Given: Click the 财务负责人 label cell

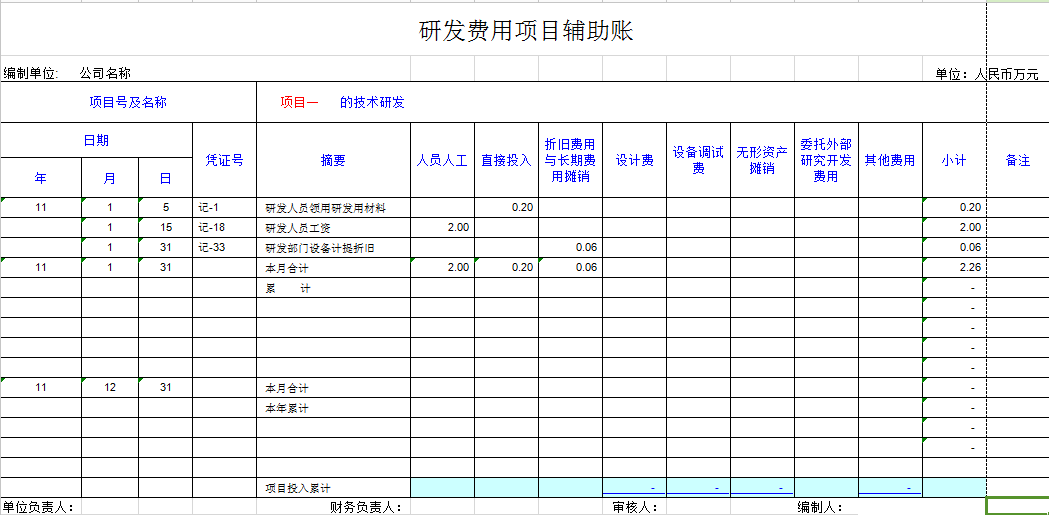Looking at the screenshot, I should (x=366, y=507).
